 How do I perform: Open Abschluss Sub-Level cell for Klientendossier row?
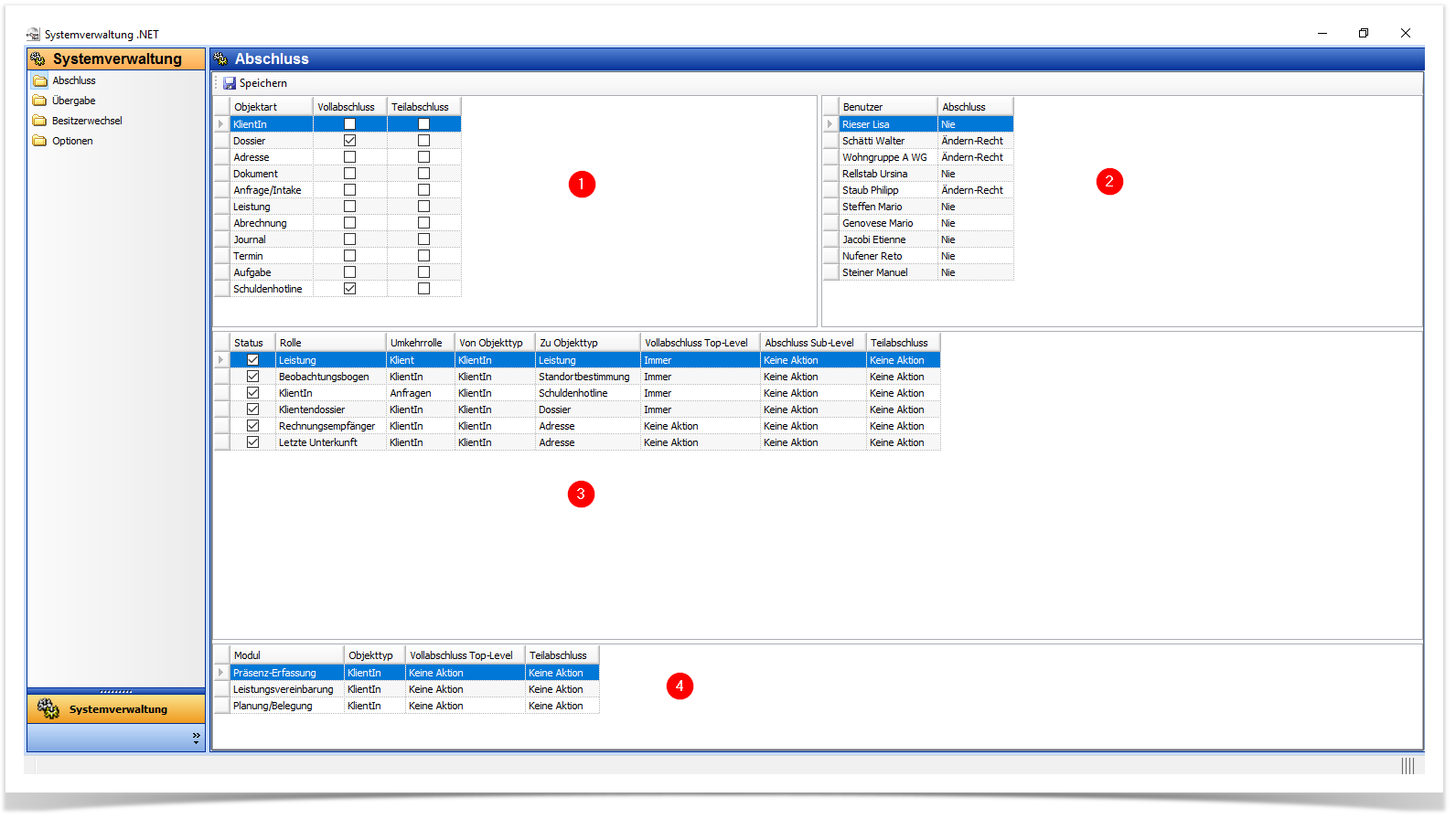click(x=812, y=409)
